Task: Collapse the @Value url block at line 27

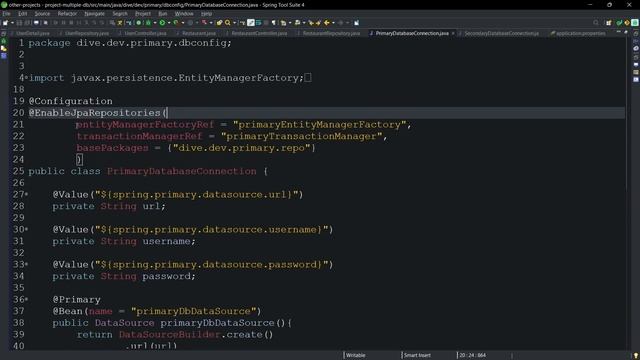Action: coord(27,194)
